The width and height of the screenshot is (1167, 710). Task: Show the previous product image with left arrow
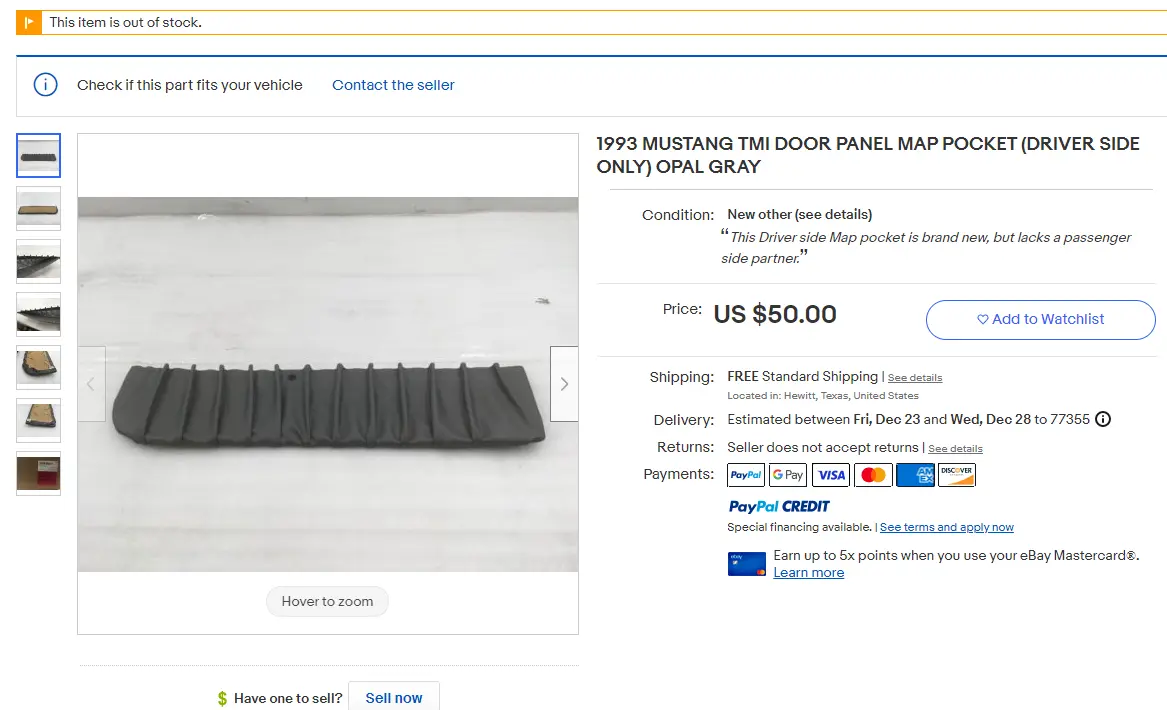(x=92, y=384)
